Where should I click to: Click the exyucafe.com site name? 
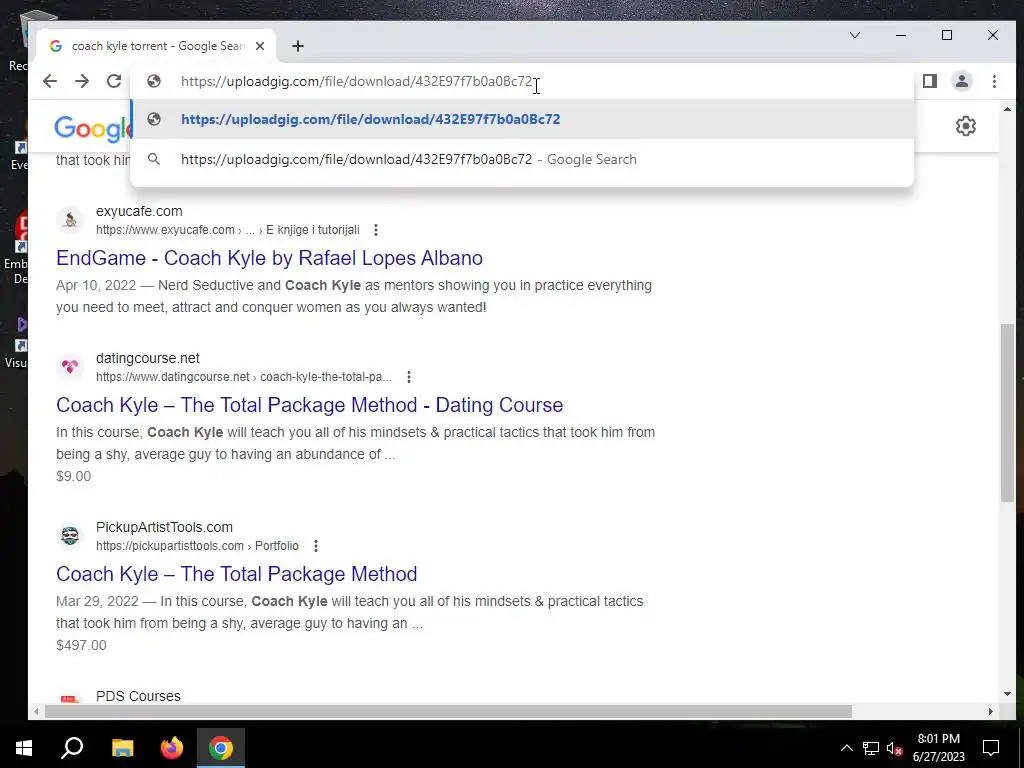[x=139, y=211]
